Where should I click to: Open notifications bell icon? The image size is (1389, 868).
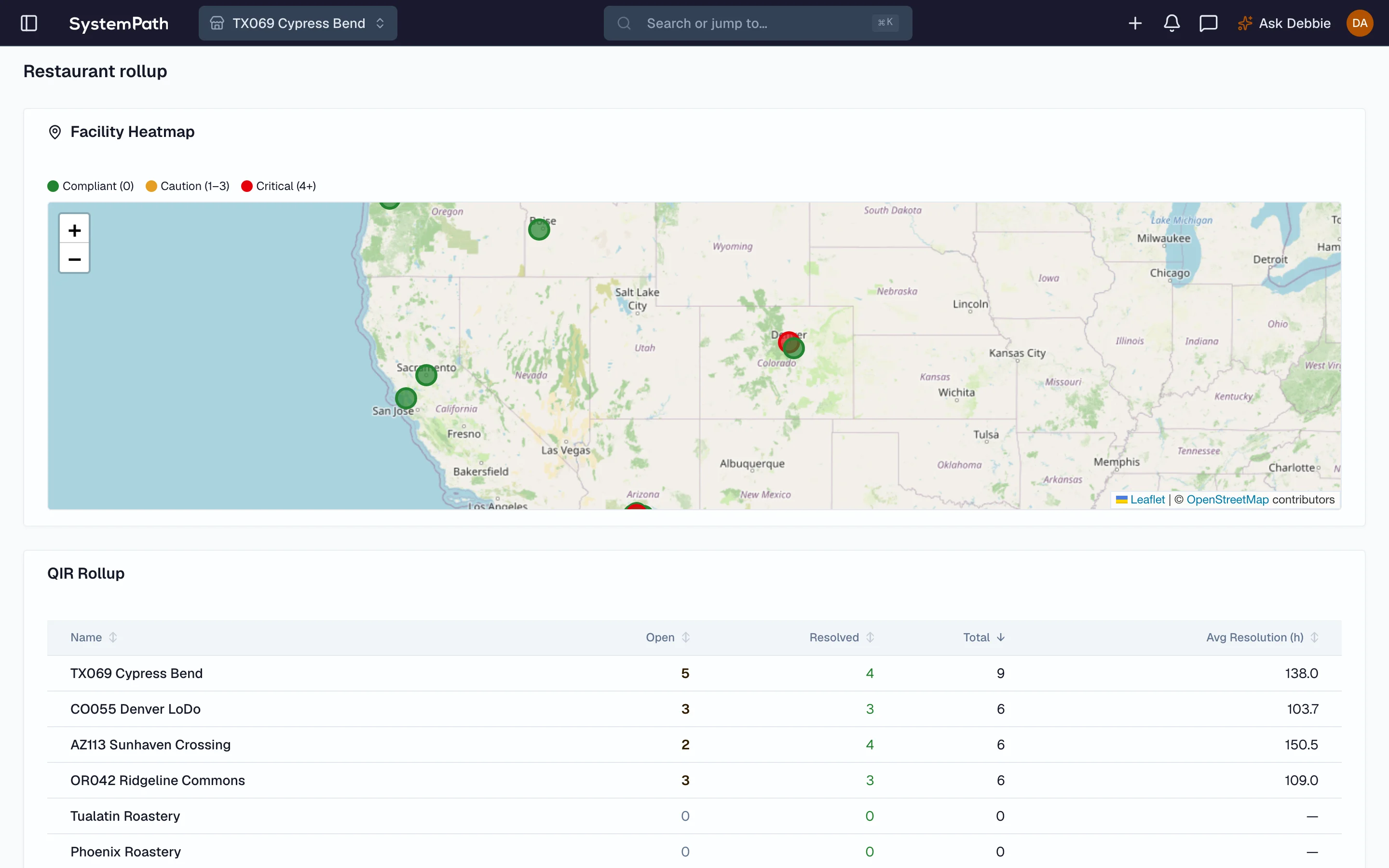[x=1171, y=23]
